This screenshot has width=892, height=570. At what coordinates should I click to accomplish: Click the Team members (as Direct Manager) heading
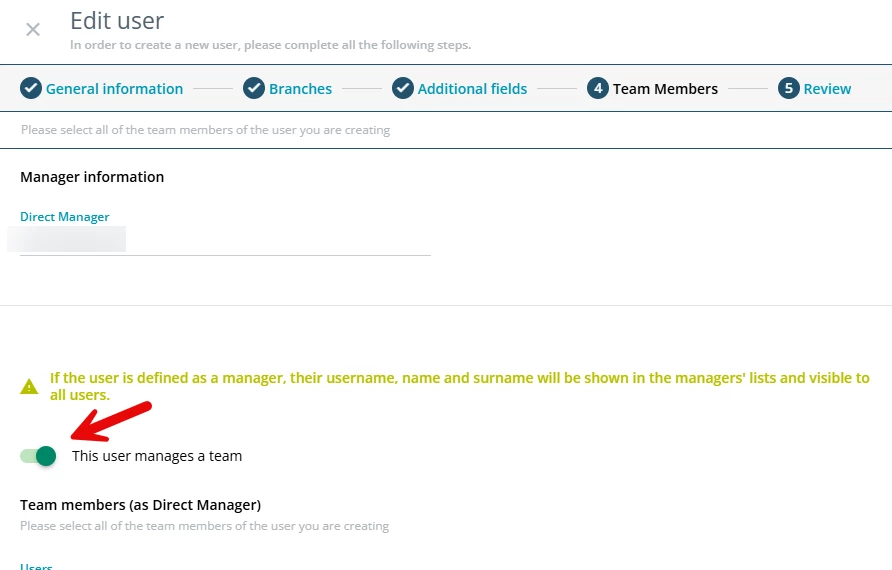point(140,505)
